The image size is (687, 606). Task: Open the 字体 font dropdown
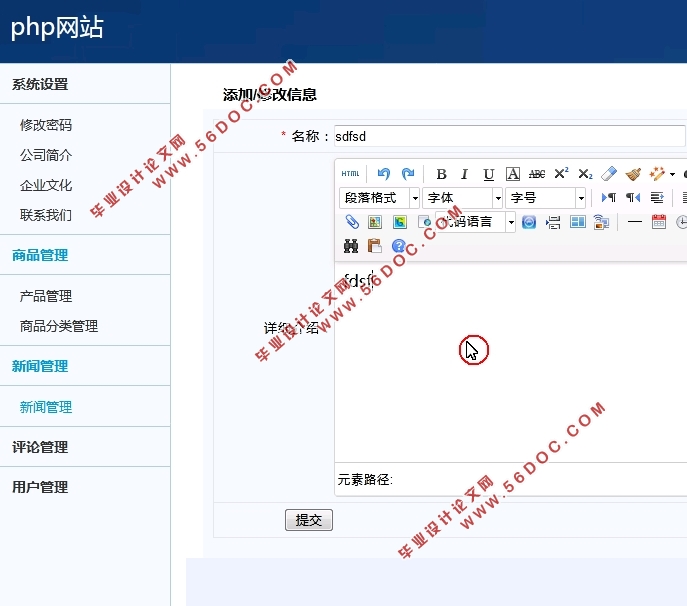(462, 198)
